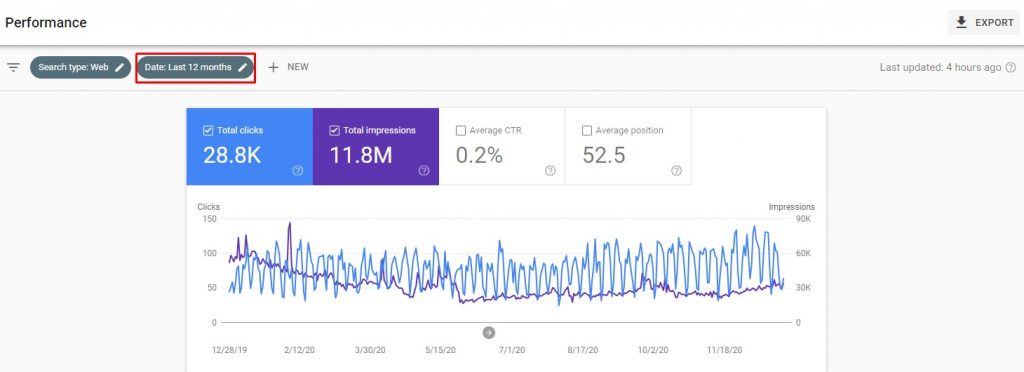This screenshot has height=372, width=1024.
Task: Click the EXPORT button
Action: click(984, 22)
